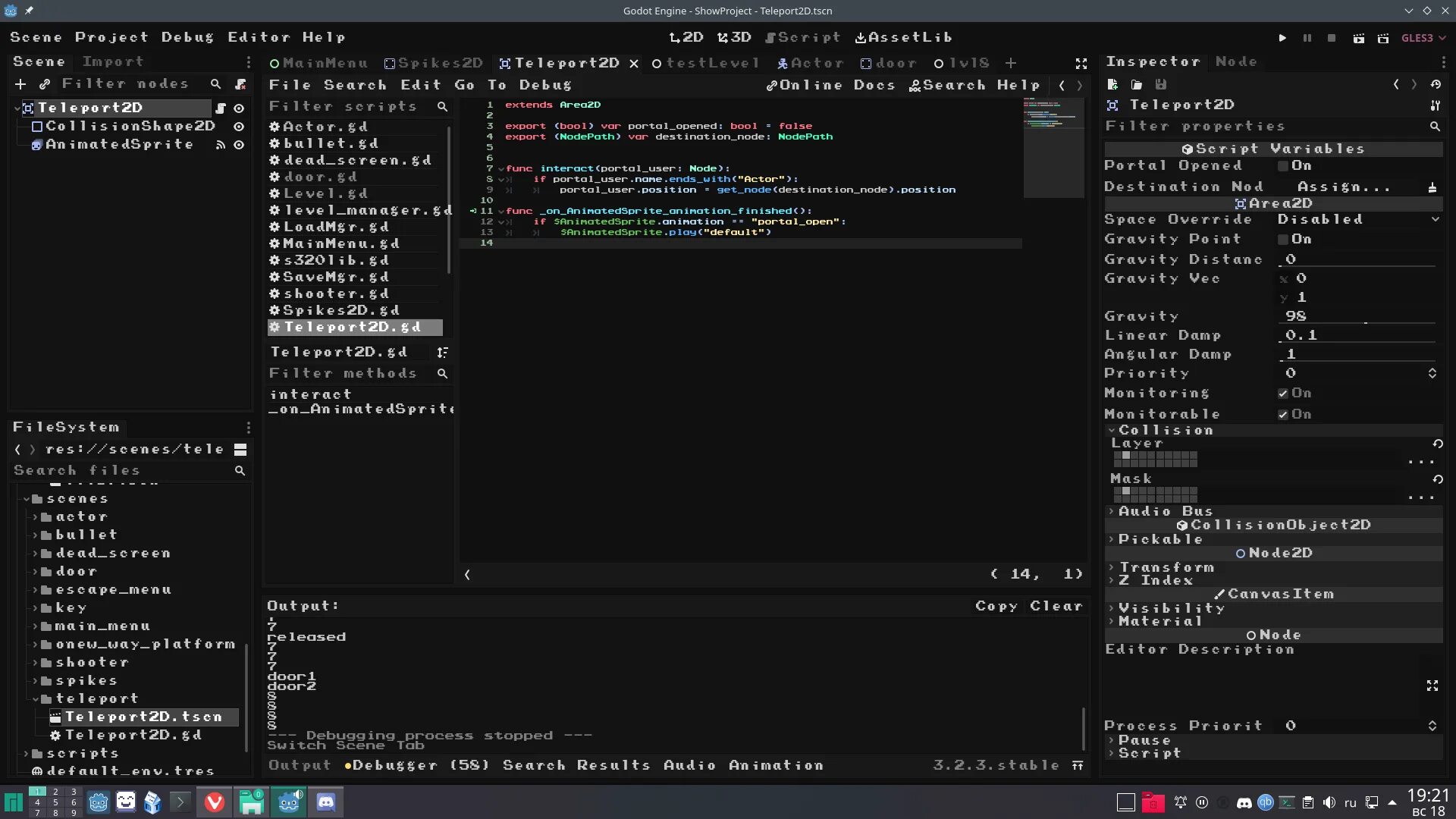Expand the Transform section
The image size is (1456, 819).
tap(1166, 567)
